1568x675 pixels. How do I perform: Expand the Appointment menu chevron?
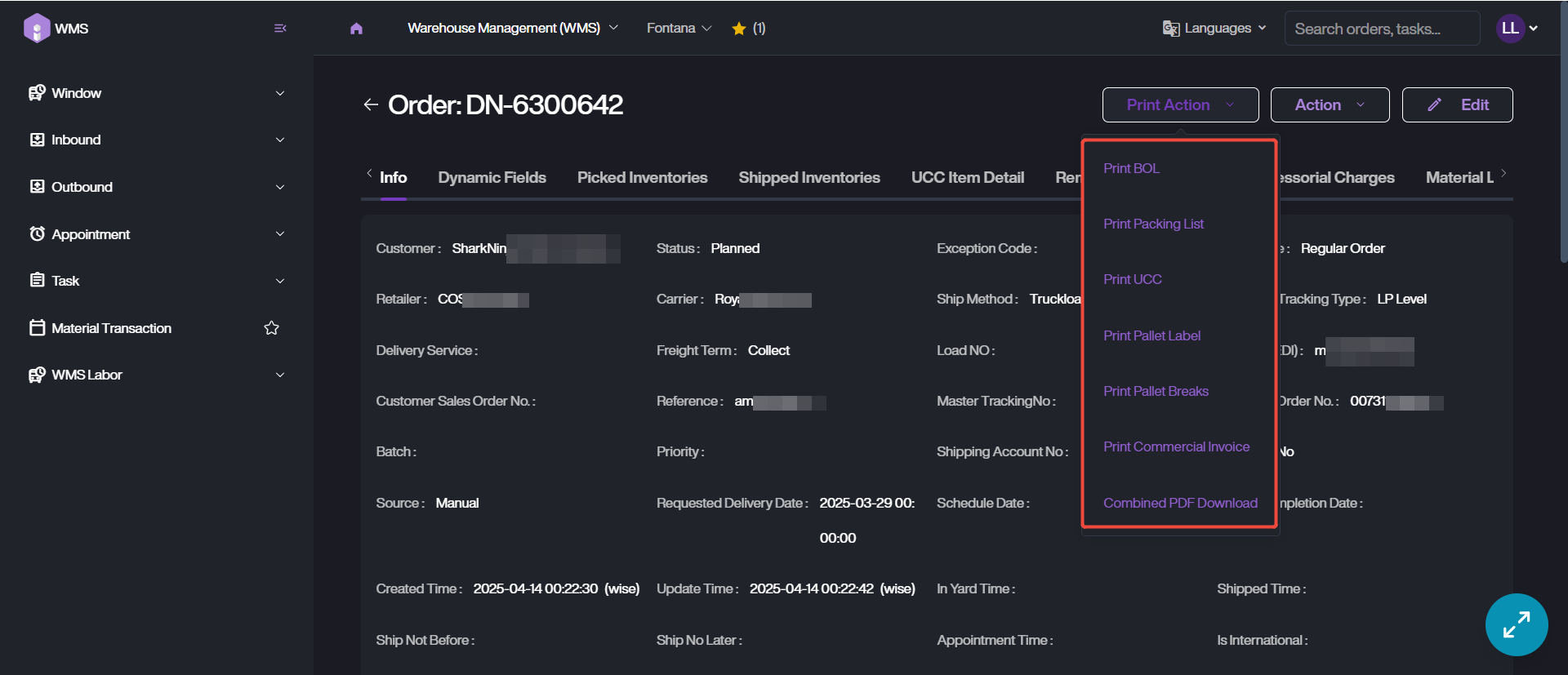(x=280, y=234)
